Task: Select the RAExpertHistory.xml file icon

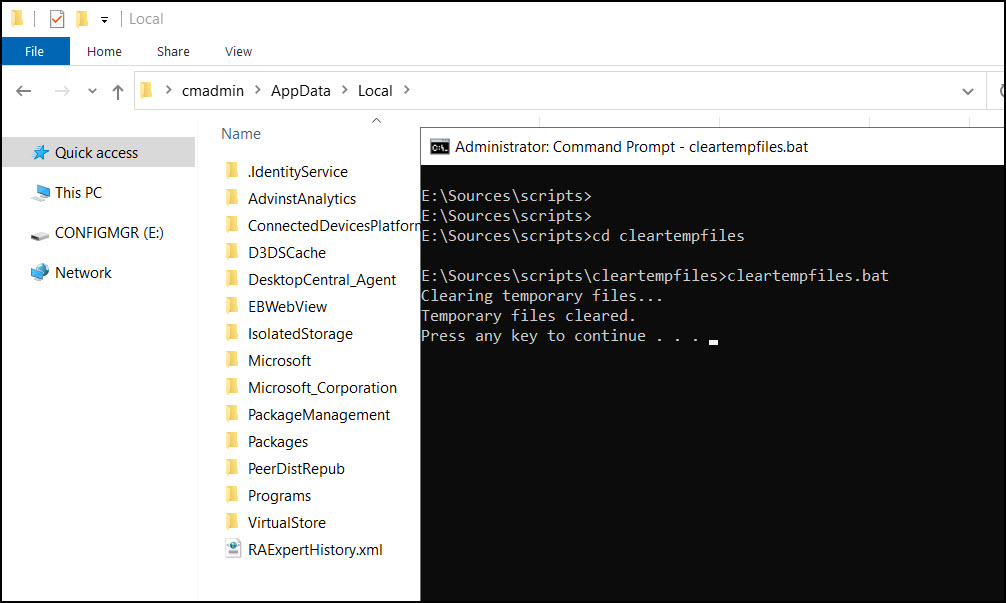Action: click(232, 548)
